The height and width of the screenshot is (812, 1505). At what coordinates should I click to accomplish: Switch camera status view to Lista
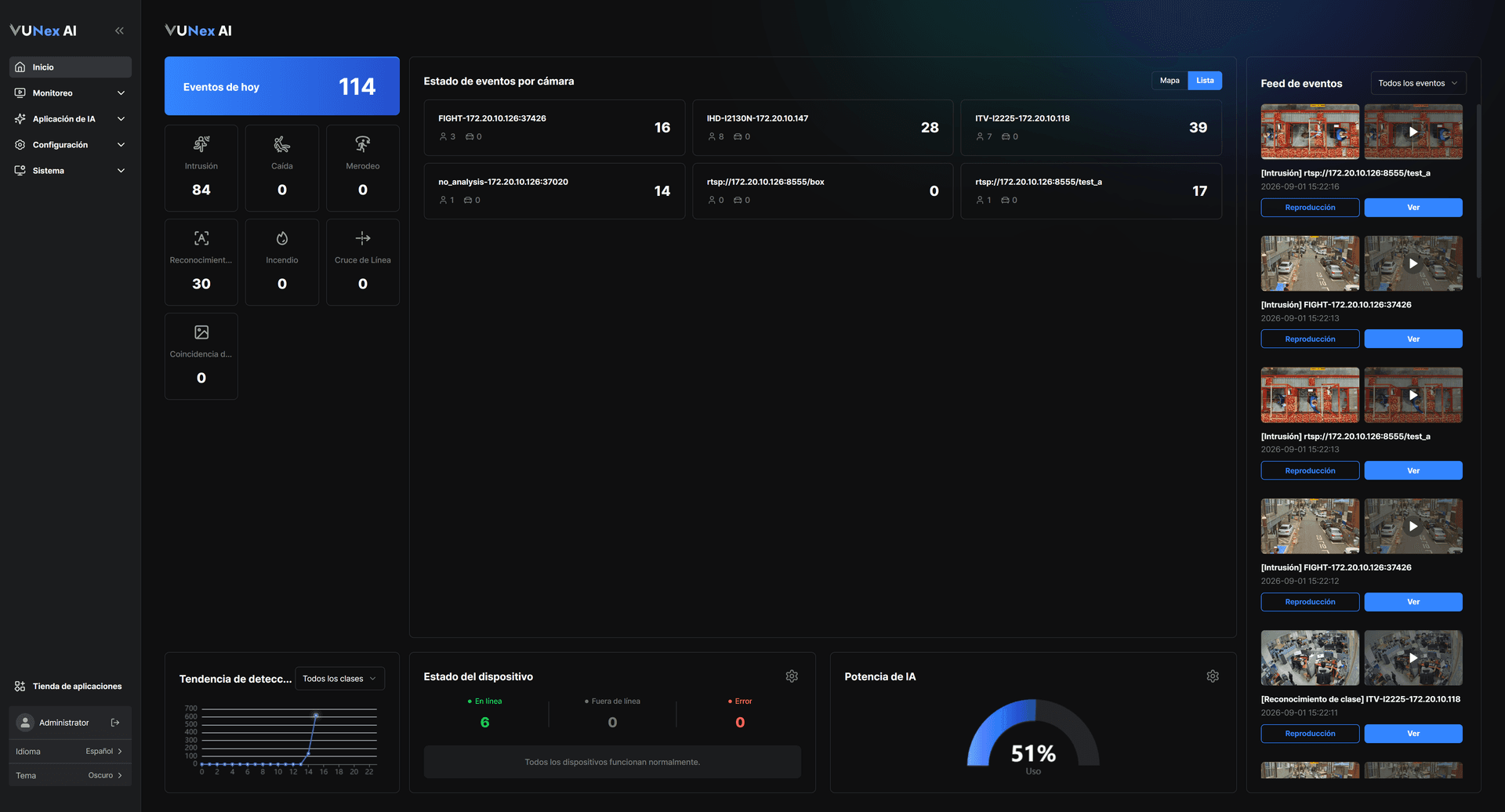[x=1205, y=81]
